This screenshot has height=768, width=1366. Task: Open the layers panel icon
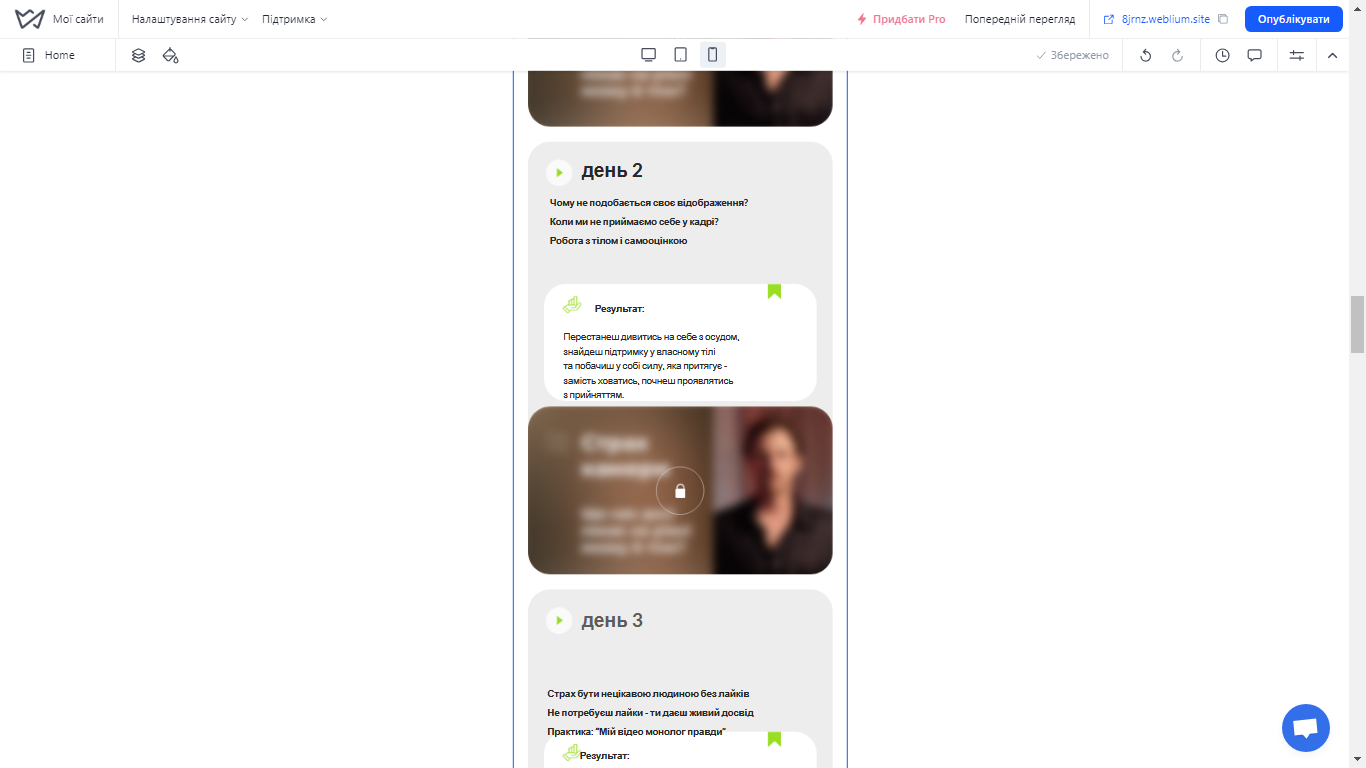point(139,55)
